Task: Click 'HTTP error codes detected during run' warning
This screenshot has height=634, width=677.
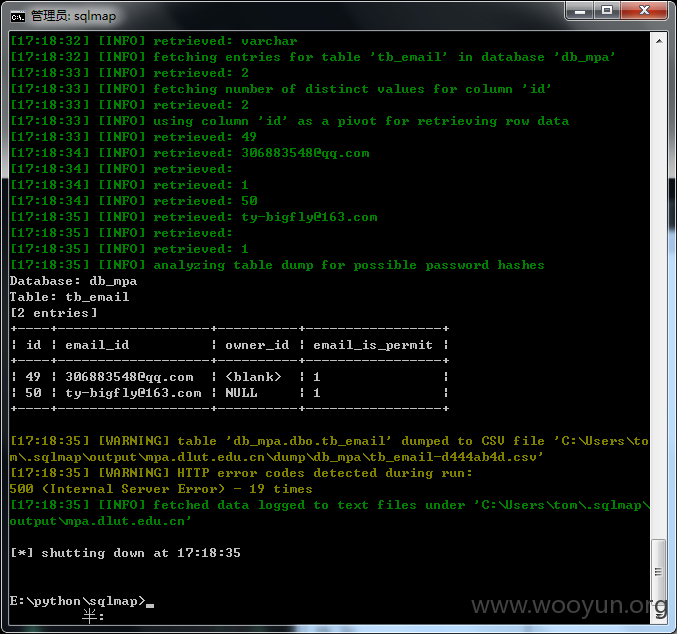Action: 241,473
